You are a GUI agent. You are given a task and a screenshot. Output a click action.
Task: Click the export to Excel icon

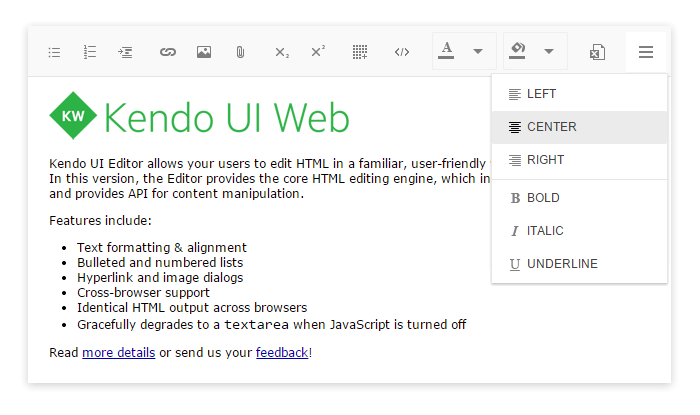click(x=597, y=52)
